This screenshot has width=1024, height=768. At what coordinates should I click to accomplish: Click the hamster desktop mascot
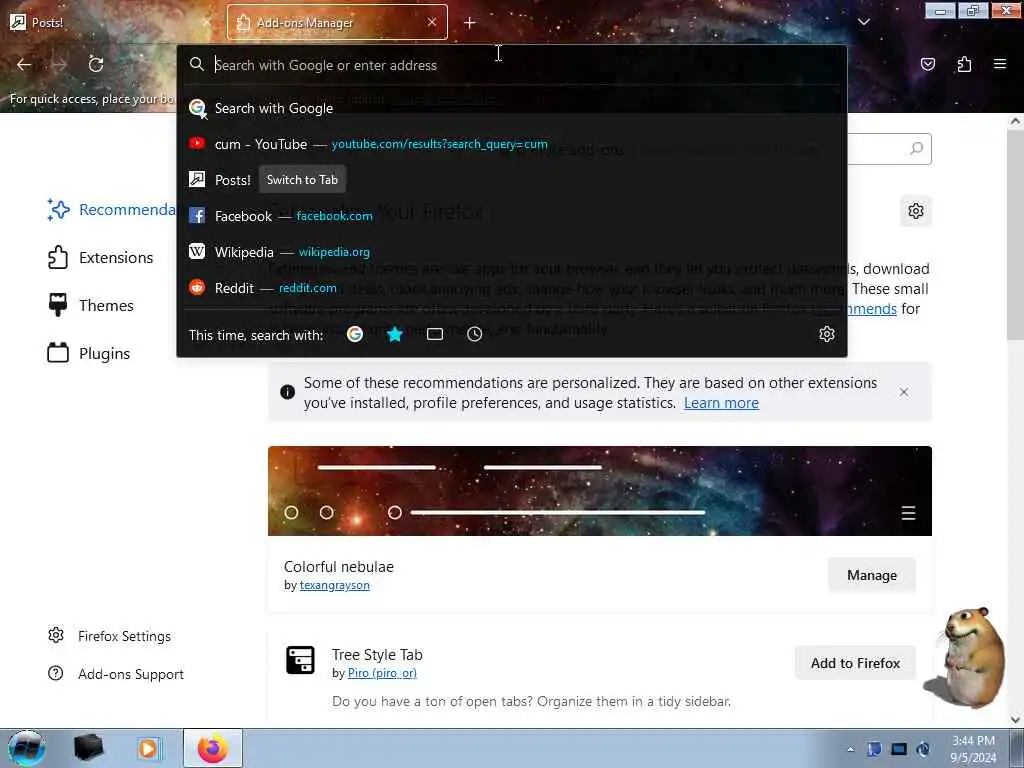coord(968,657)
